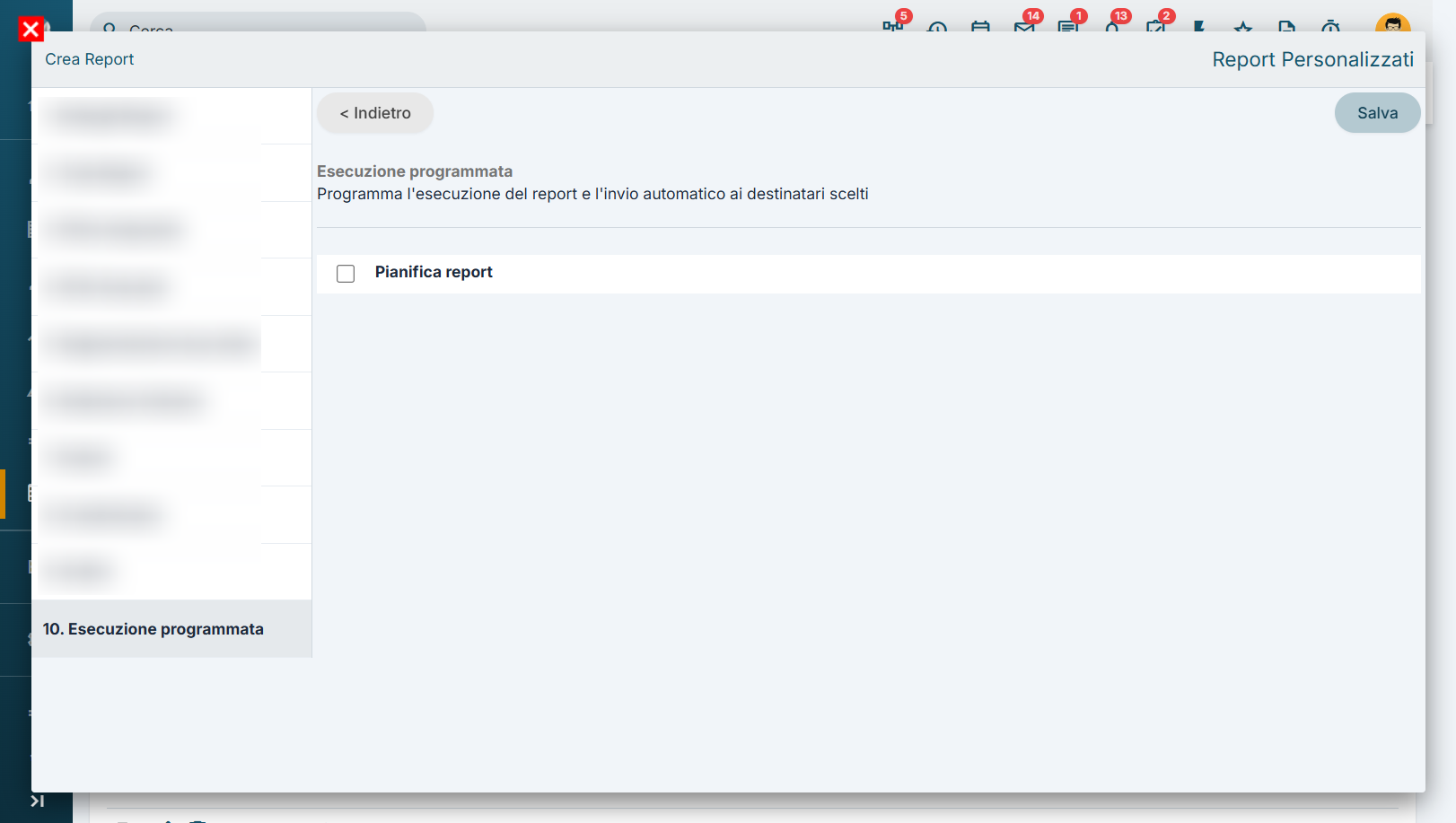Image resolution: width=1456 pixels, height=823 pixels.
Task: Open tasks icon with badge 2
Action: [1156, 26]
